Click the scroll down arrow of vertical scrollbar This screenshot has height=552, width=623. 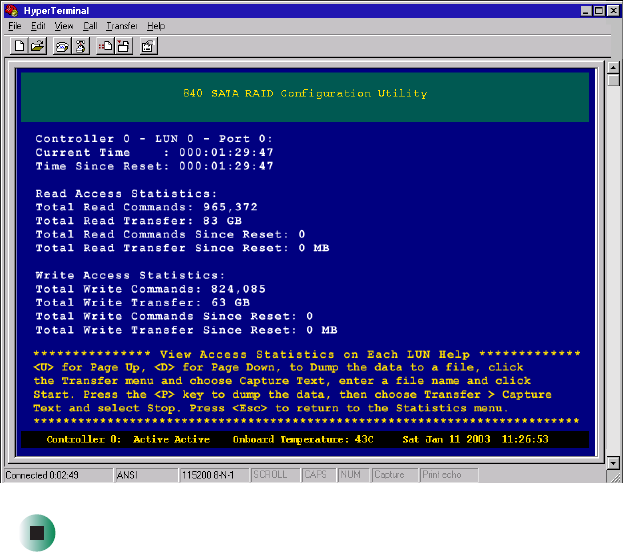point(613,463)
